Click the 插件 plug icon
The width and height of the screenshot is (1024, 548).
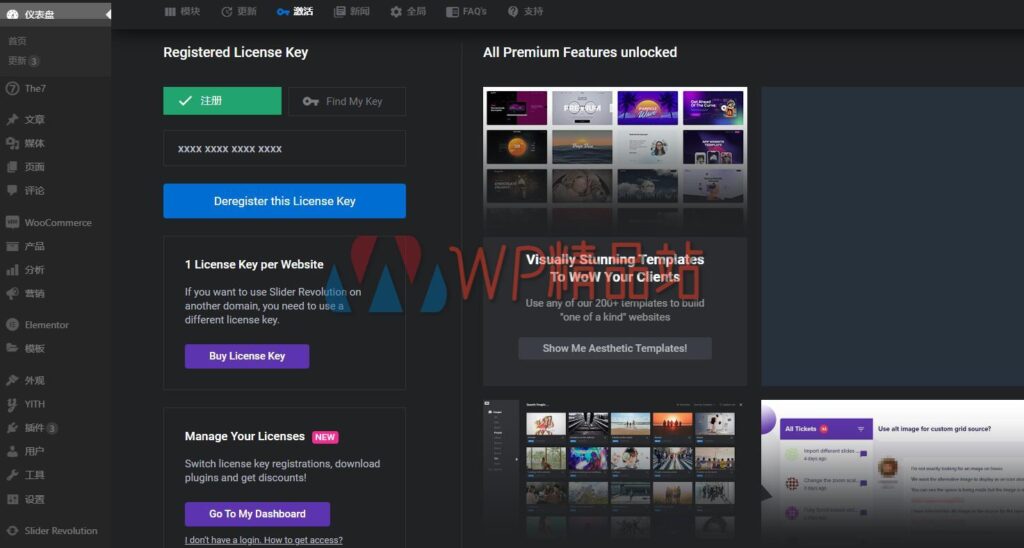click(12, 428)
